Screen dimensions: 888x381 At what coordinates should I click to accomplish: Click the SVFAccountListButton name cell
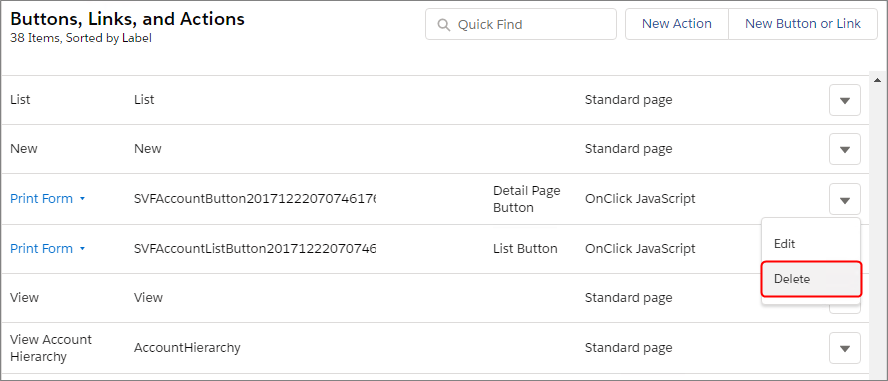[x=255, y=249]
